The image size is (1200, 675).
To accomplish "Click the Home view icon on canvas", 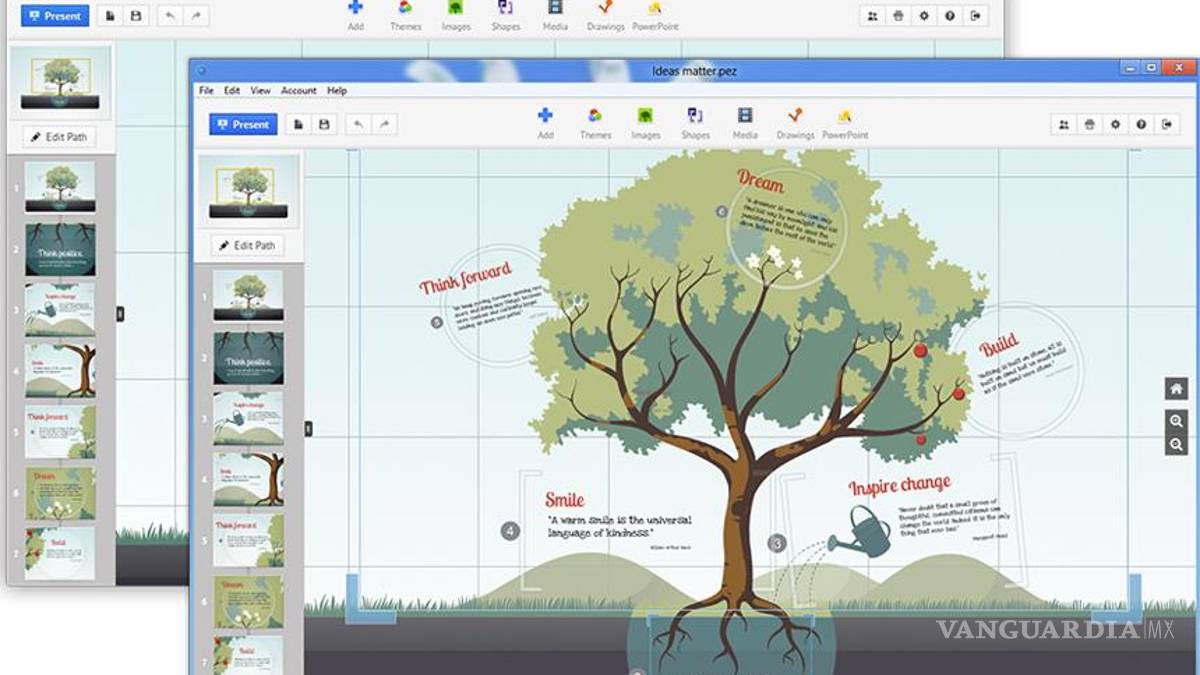I will point(1176,389).
